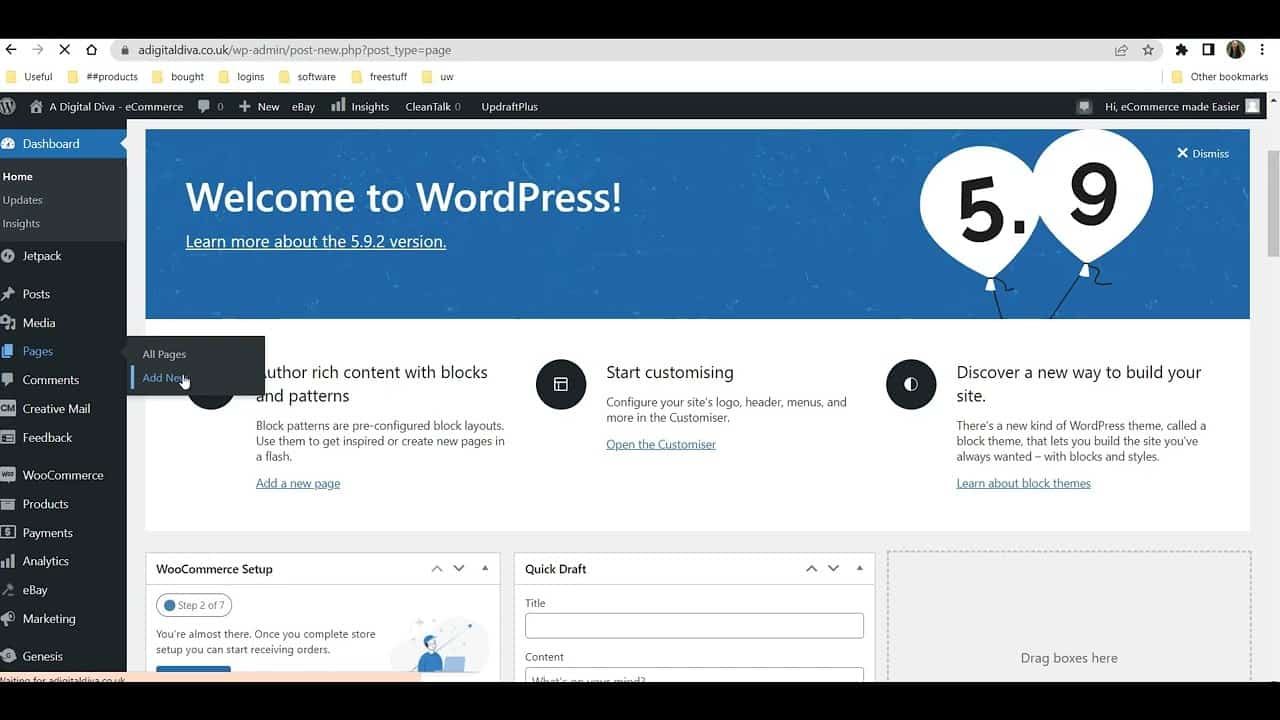1280x720 pixels.
Task: Open the software bookmarks folder
Action: tap(307, 76)
